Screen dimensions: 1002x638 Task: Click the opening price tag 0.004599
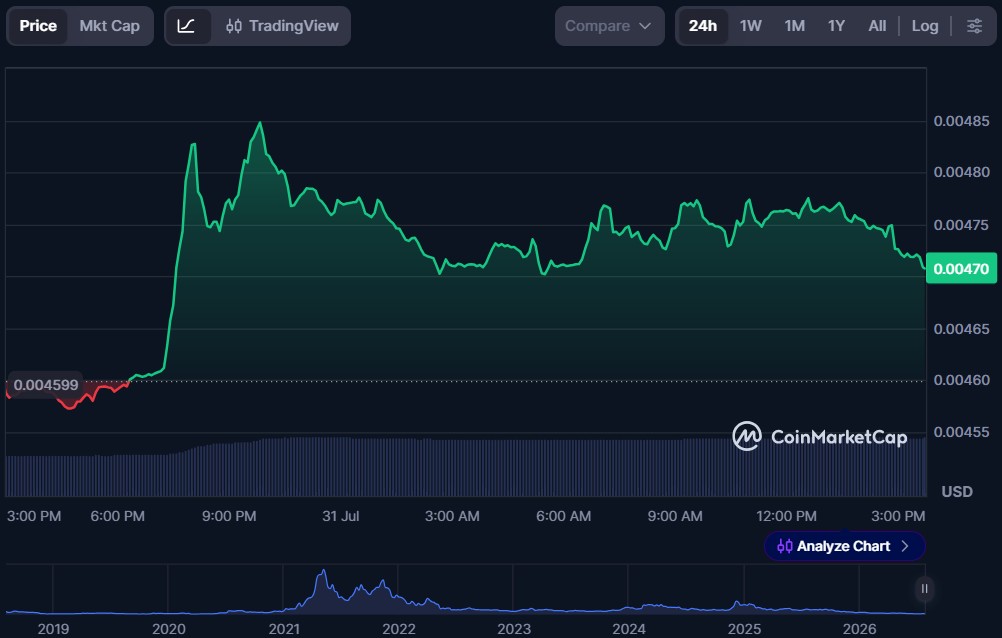pyautogui.click(x=45, y=385)
